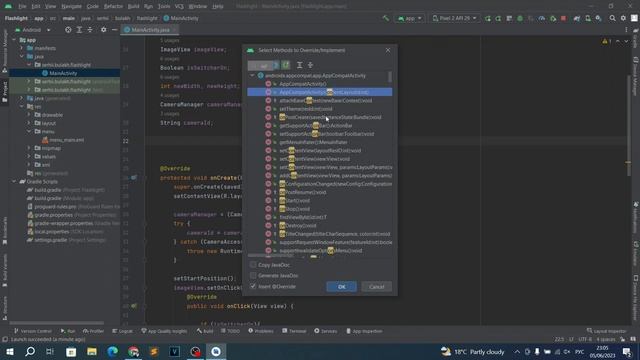
Task: Hide the Project panel with minus icon
Action: click(x=114, y=30)
